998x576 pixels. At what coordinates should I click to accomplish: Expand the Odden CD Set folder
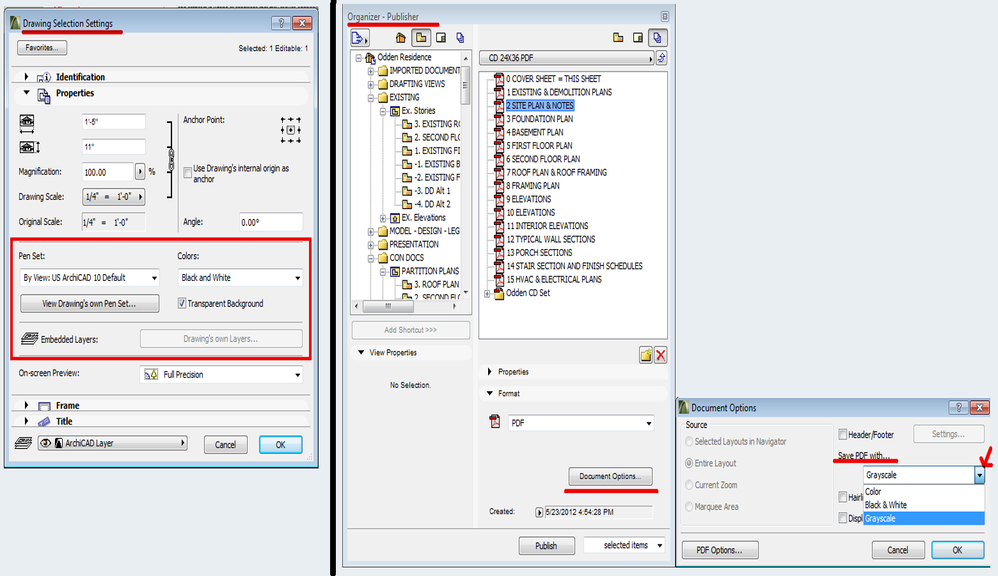[487, 293]
